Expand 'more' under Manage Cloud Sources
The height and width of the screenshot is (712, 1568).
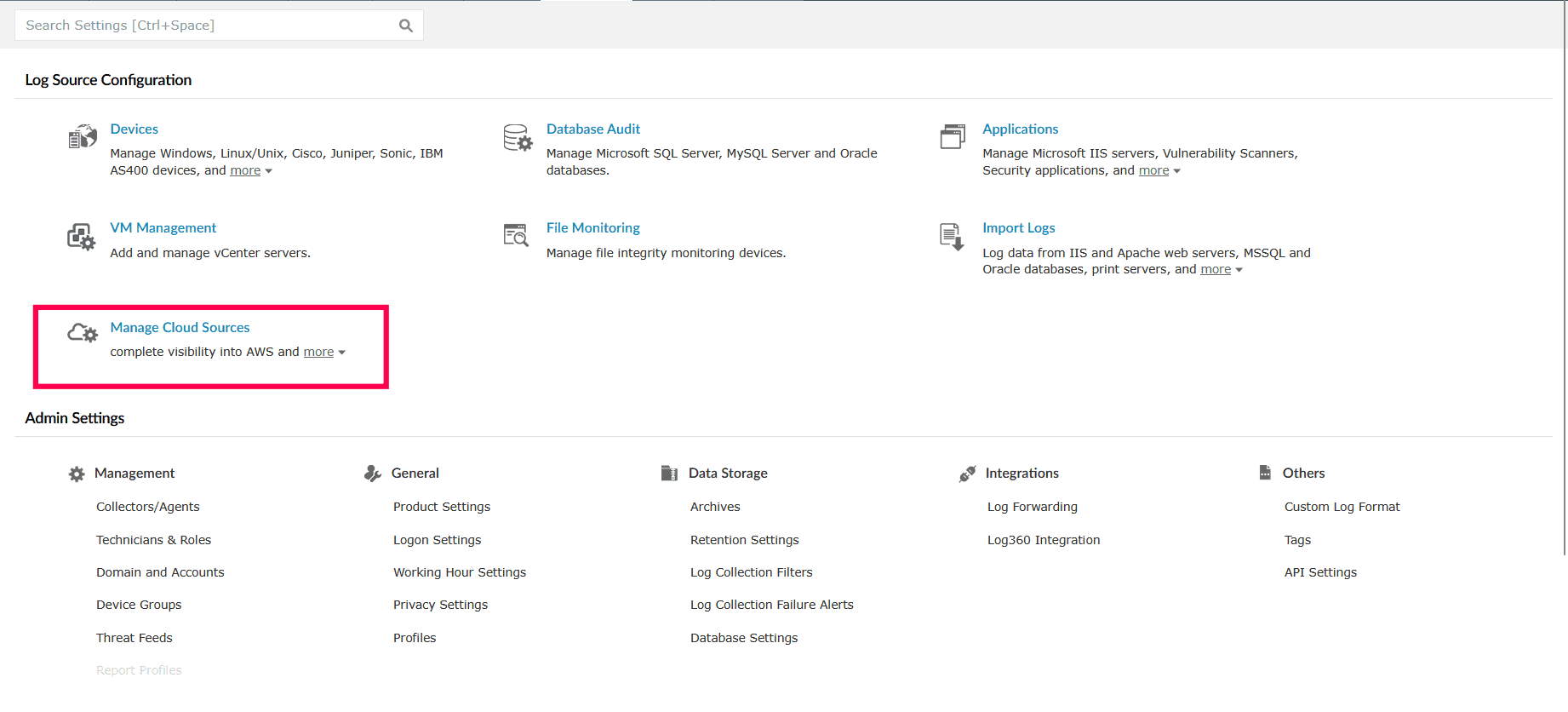click(324, 353)
